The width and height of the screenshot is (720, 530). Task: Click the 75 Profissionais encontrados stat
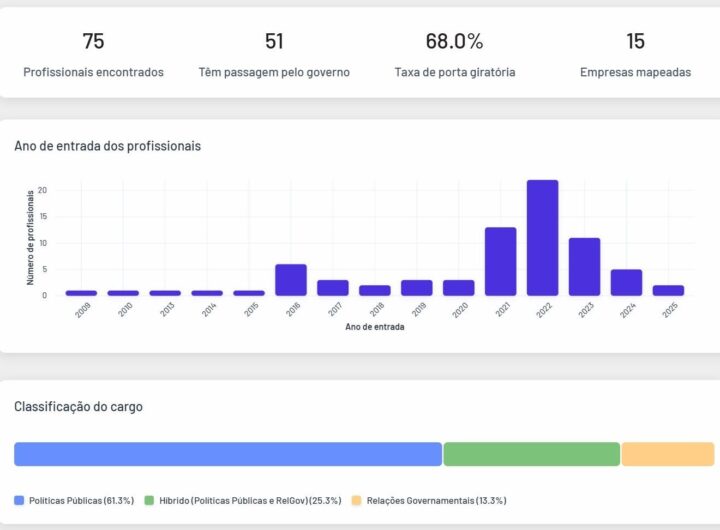tap(93, 55)
